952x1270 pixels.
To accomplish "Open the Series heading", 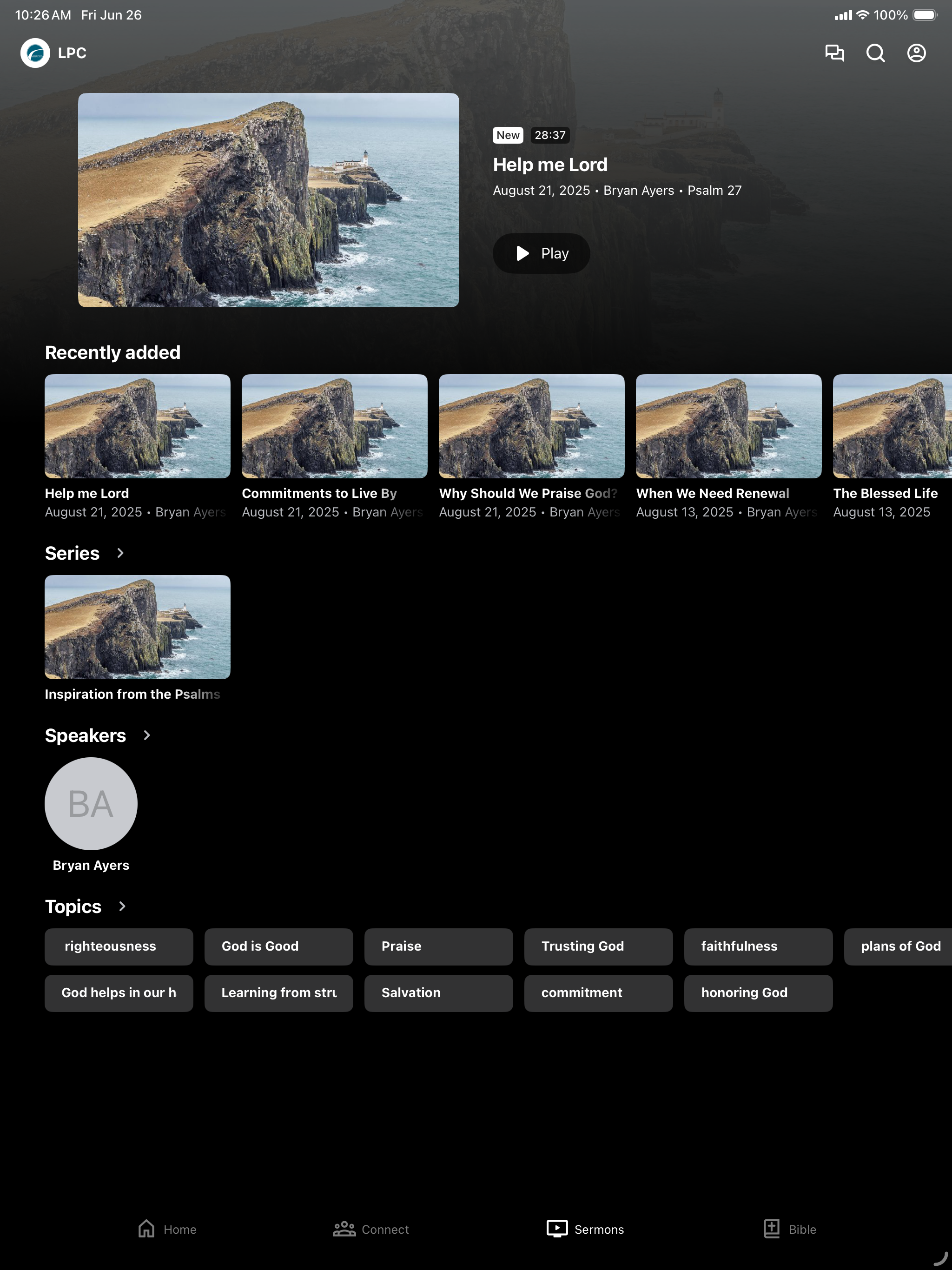I will [x=73, y=553].
